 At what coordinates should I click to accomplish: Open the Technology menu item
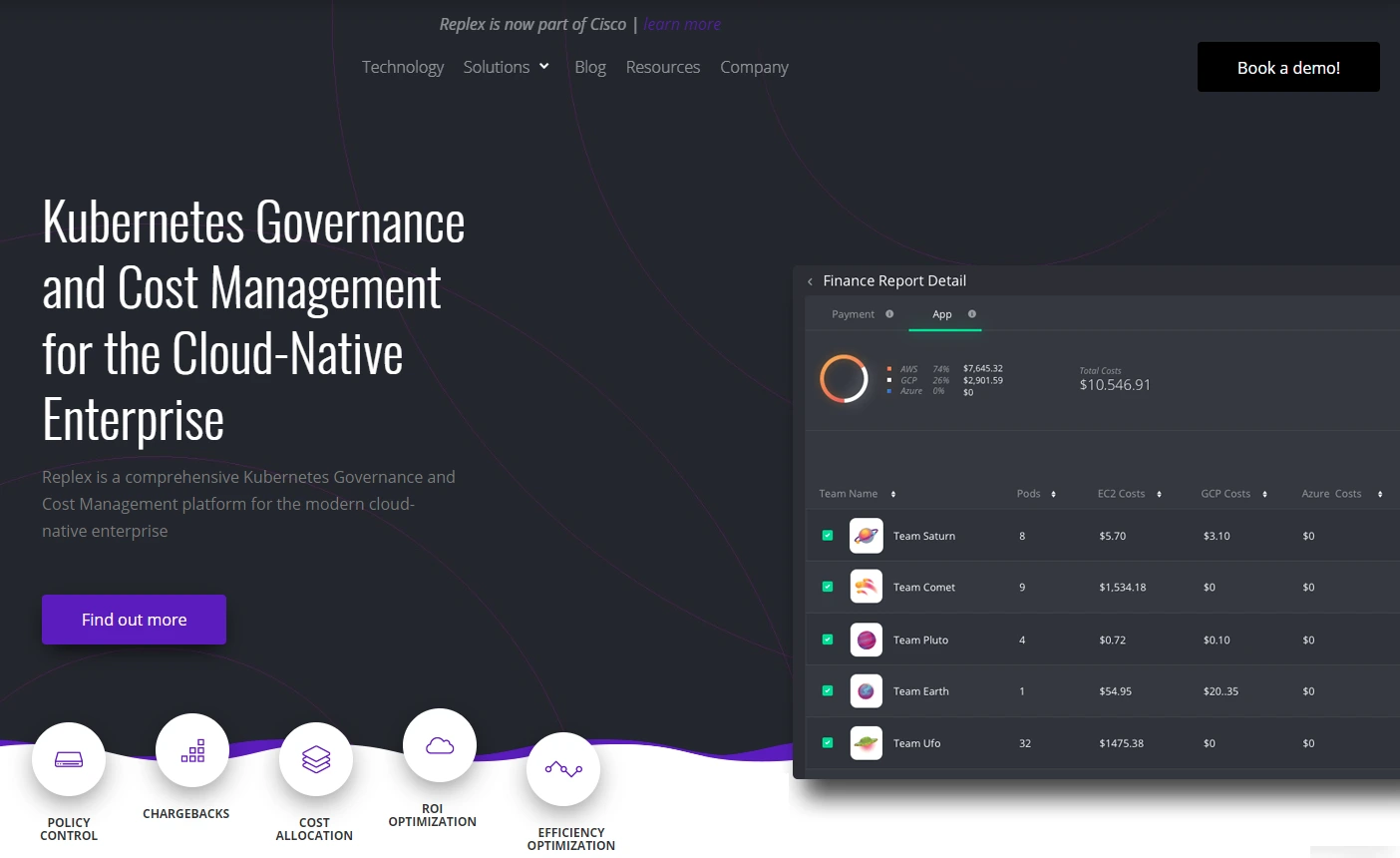pos(403,67)
